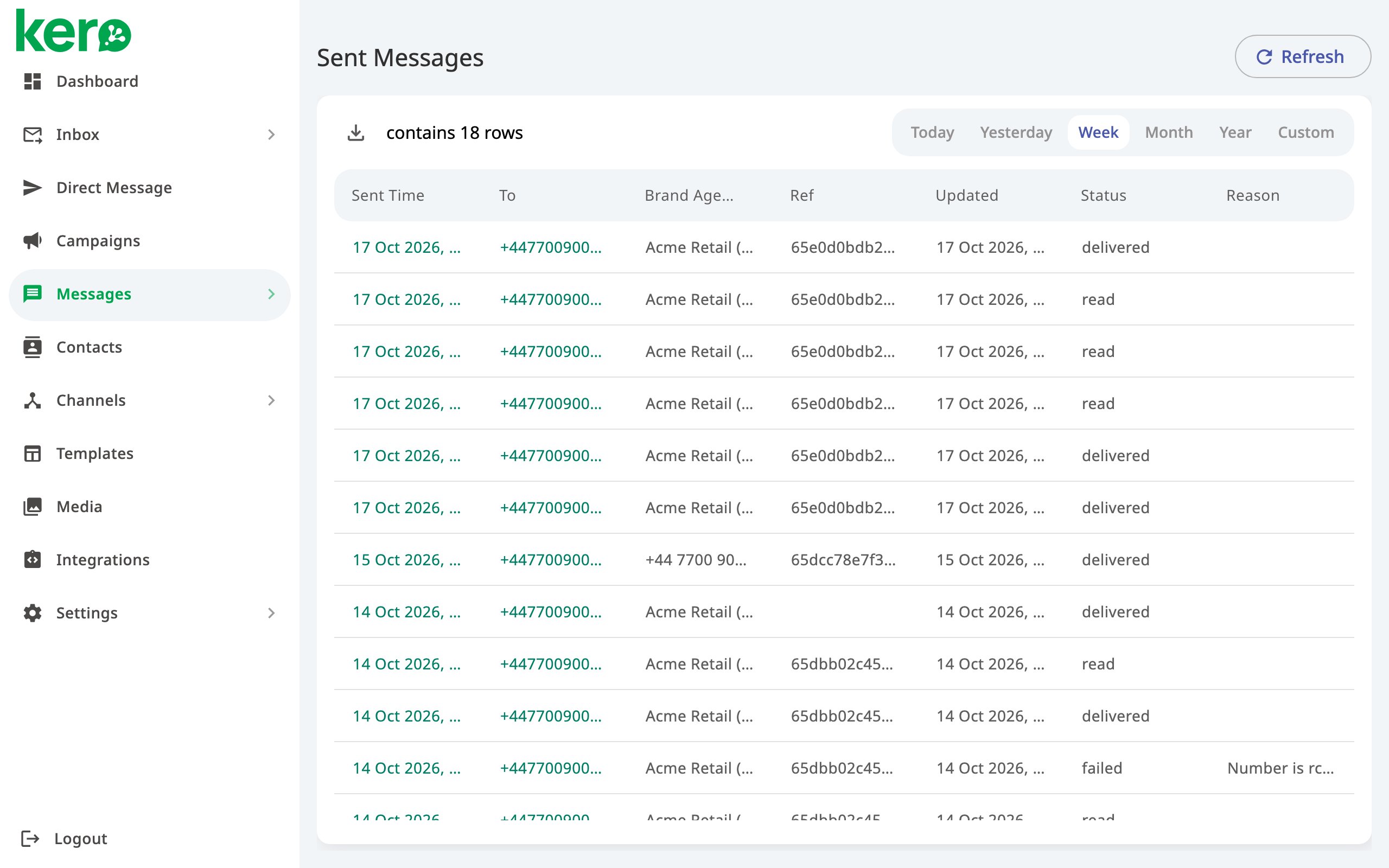Click the Reason column header

[1253, 195]
